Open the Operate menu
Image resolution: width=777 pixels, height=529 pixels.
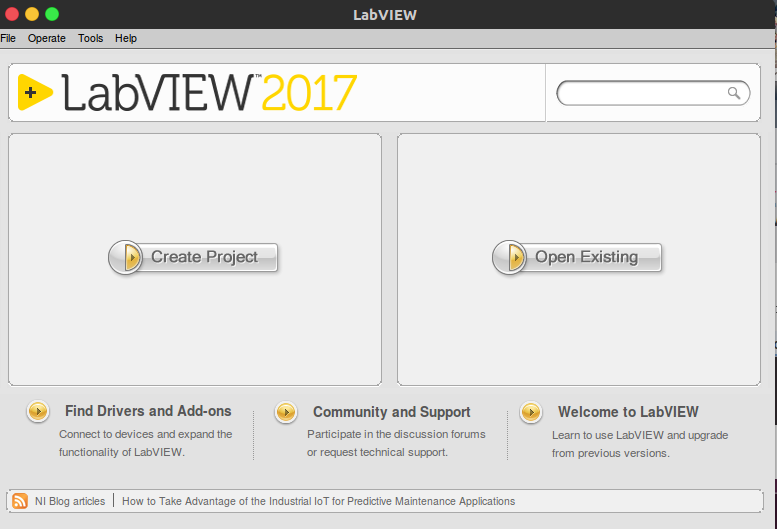[47, 38]
